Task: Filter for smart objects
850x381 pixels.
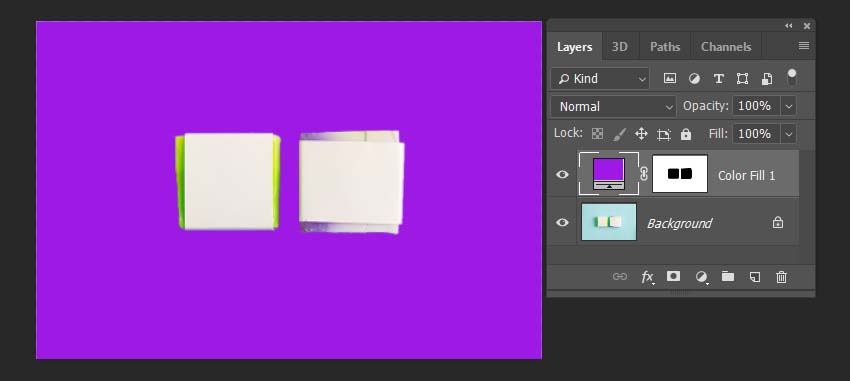Action: 767,79
